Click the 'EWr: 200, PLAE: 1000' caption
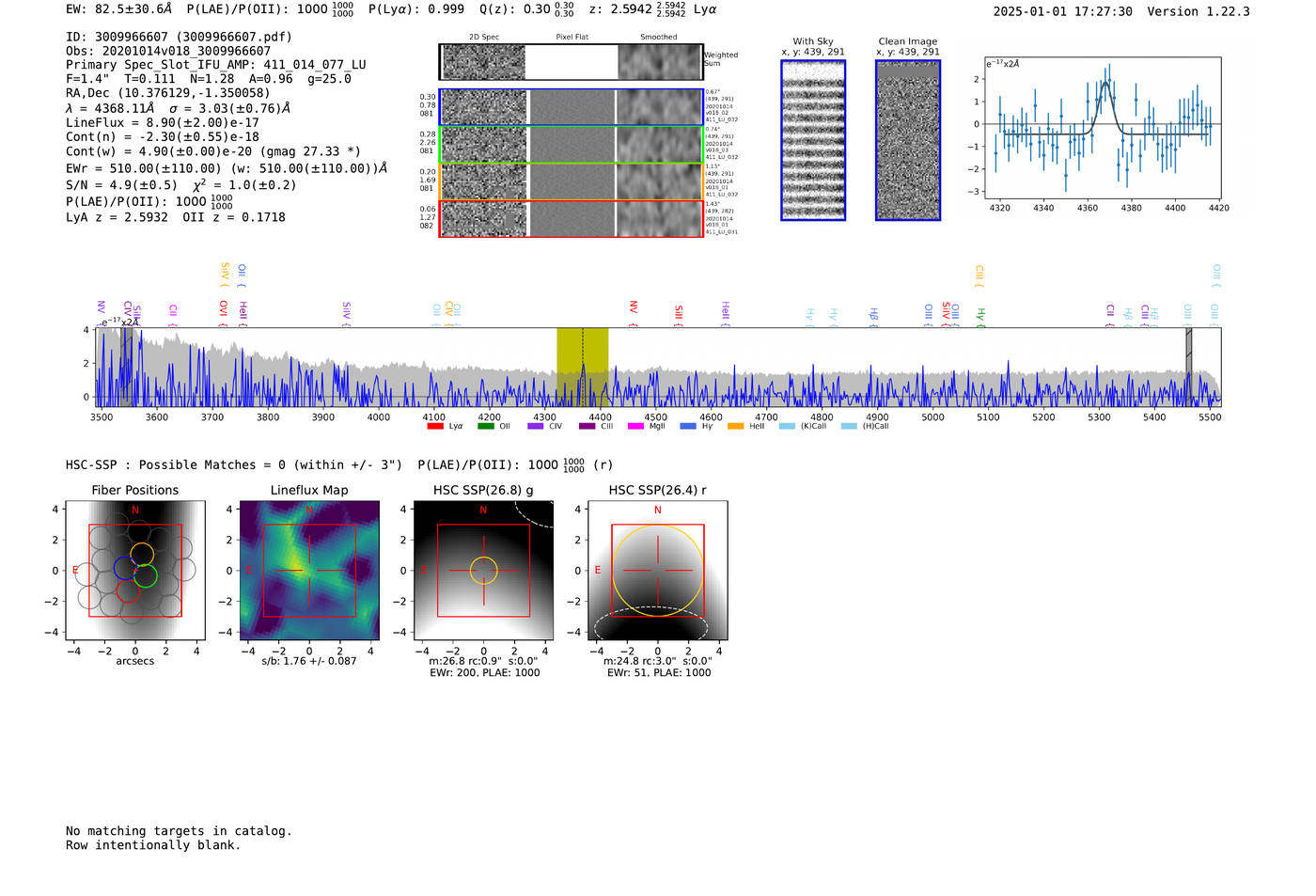Image resolution: width=1316 pixels, height=896 pixels. (484, 673)
